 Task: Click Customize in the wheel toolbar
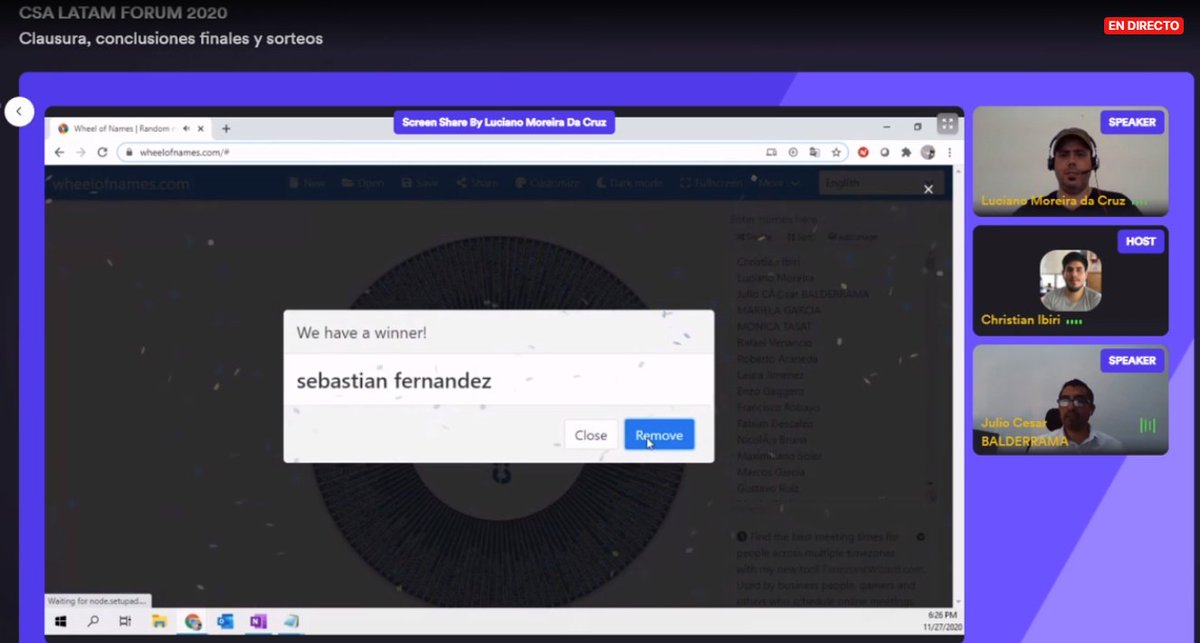(x=547, y=183)
